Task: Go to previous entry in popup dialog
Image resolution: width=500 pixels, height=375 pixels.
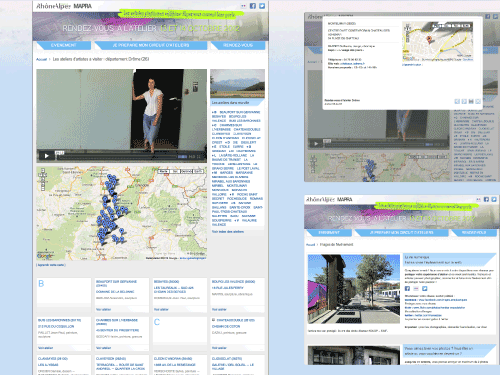Action: 457,101
